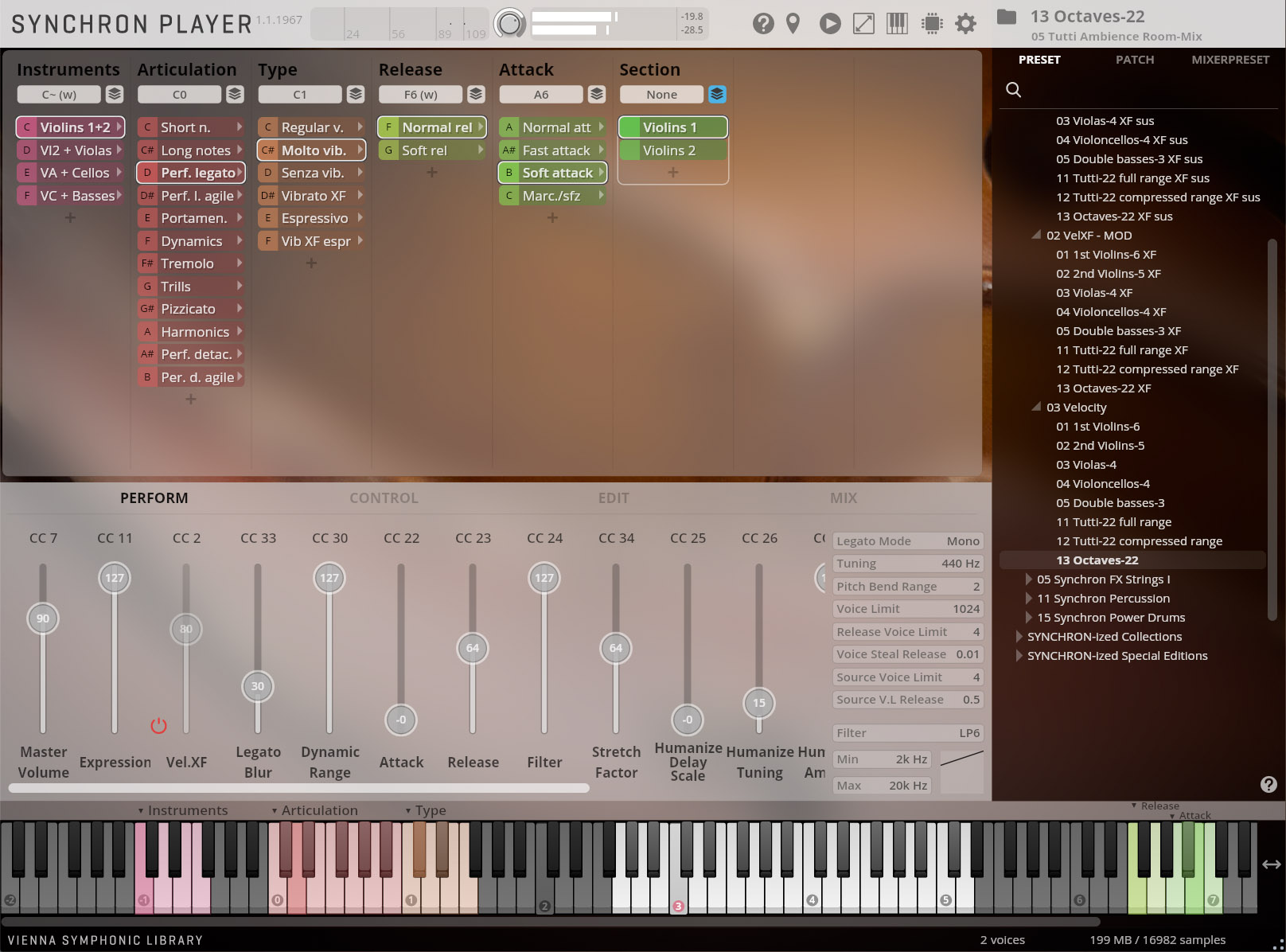
Task: Expand 15 Synchron Power Drums folder
Action: pyautogui.click(x=1028, y=618)
